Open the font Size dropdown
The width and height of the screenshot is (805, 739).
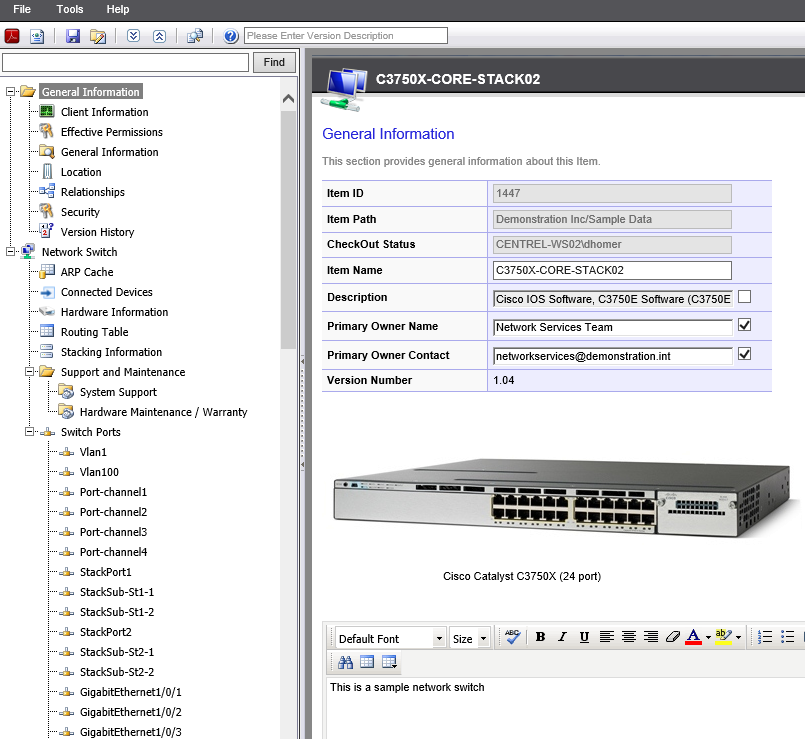[x=469, y=637]
